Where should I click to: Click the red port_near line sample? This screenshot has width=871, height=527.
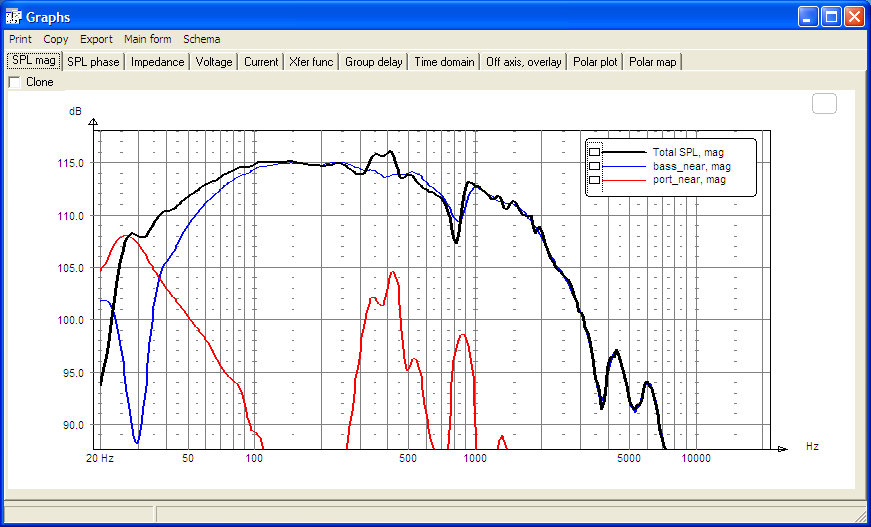(x=625, y=180)
